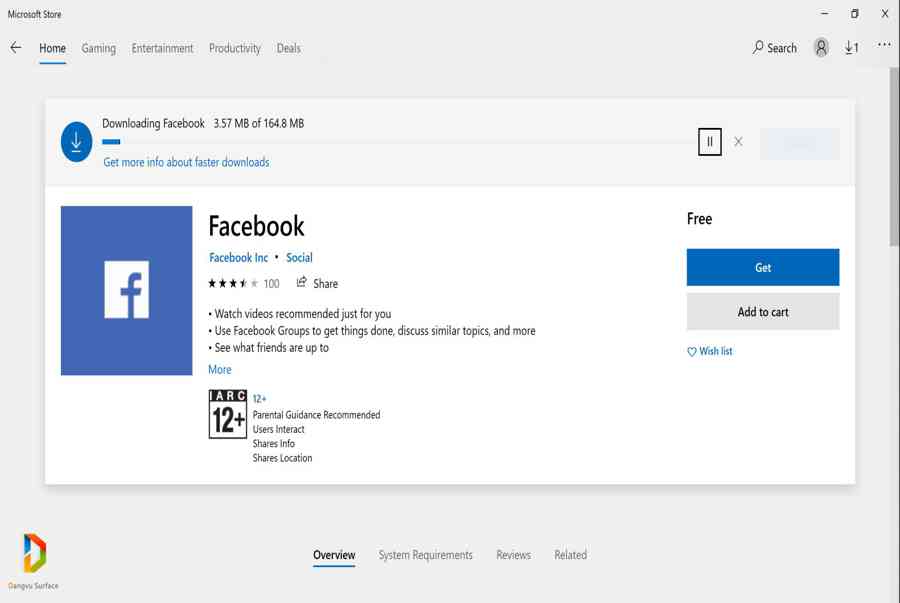This screenshot has height=603, width=900.
Task: Open the user account profile icon
Action: point(821,48)
